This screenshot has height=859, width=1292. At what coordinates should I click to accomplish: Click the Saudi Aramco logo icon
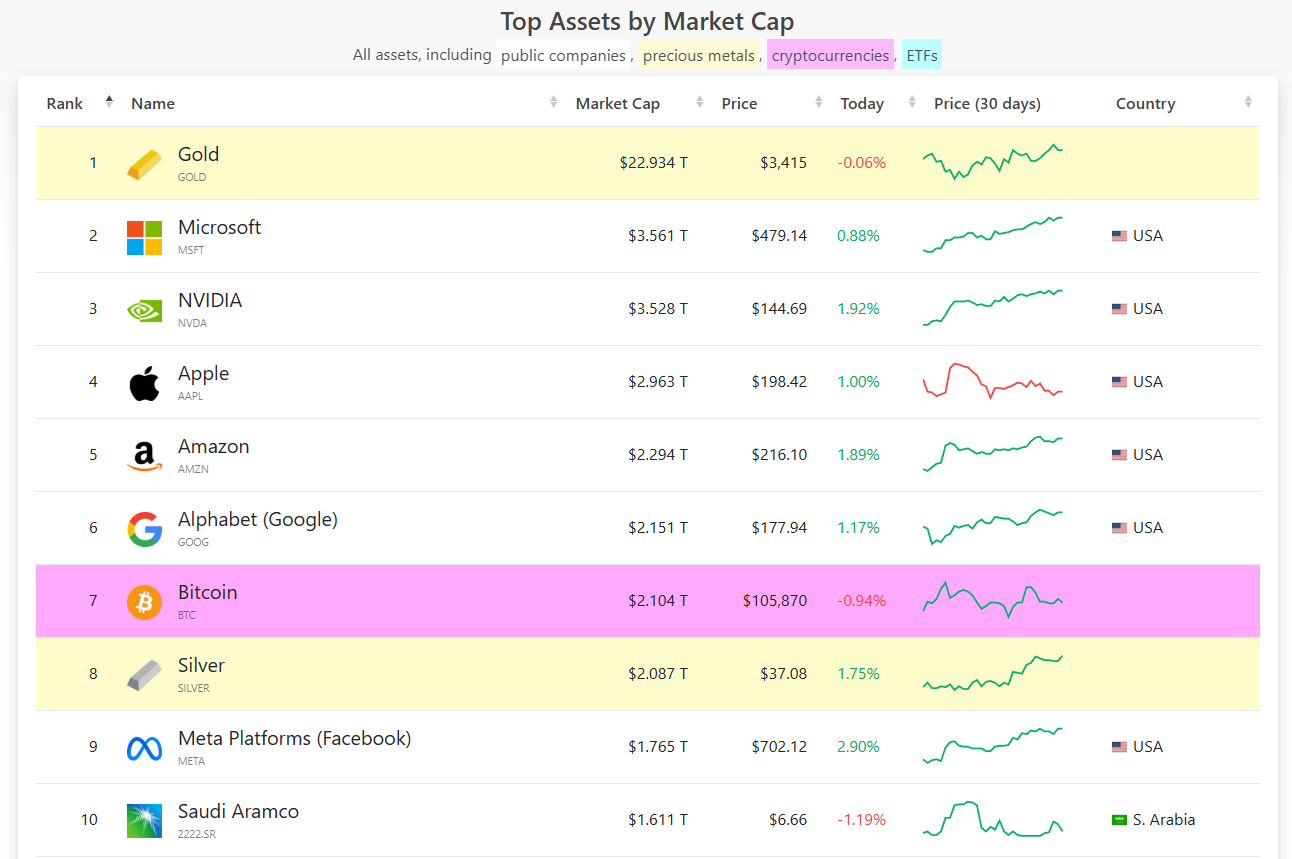tap(144, 821)
